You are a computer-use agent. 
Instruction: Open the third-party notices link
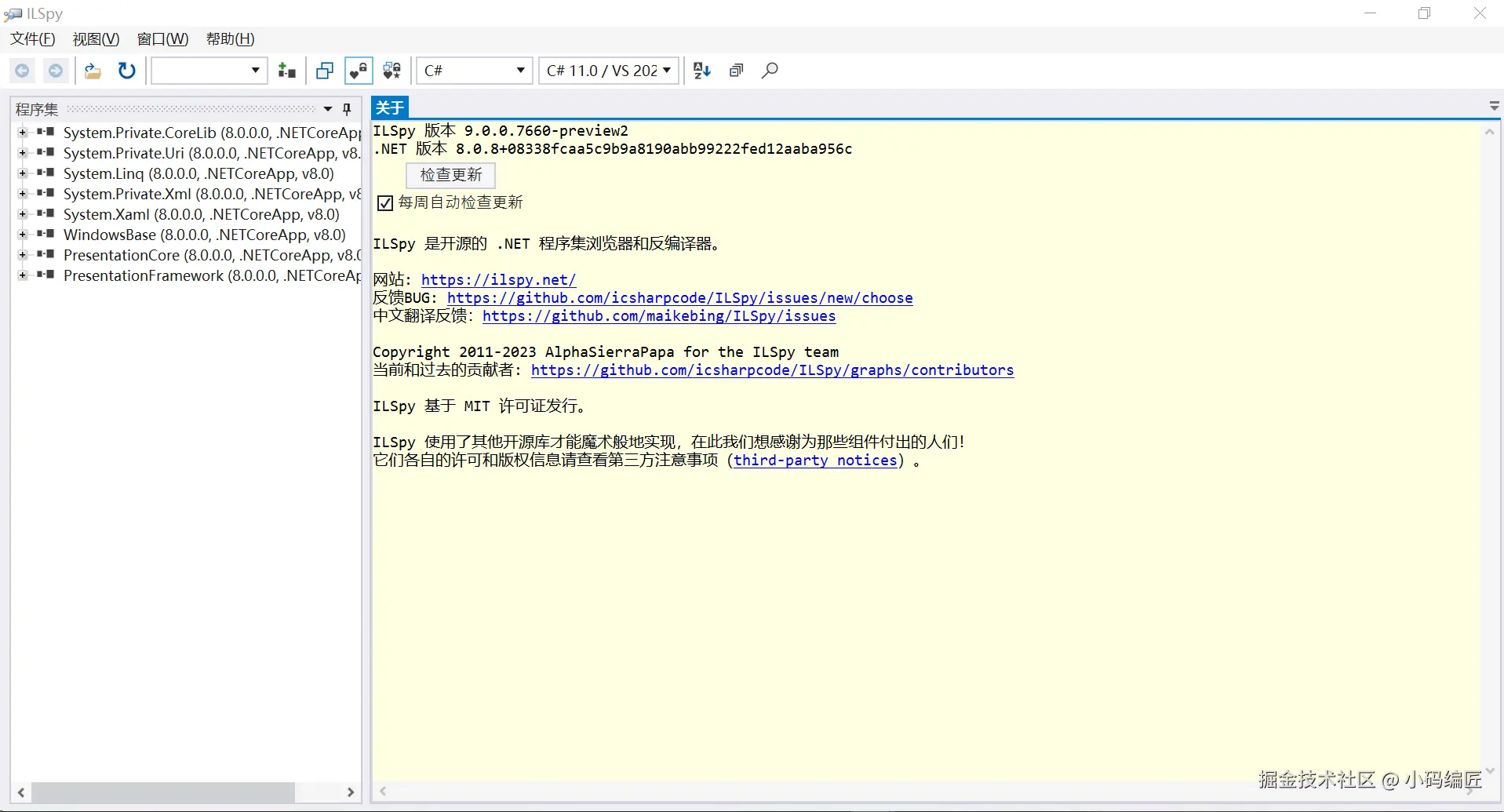point(816,461)
